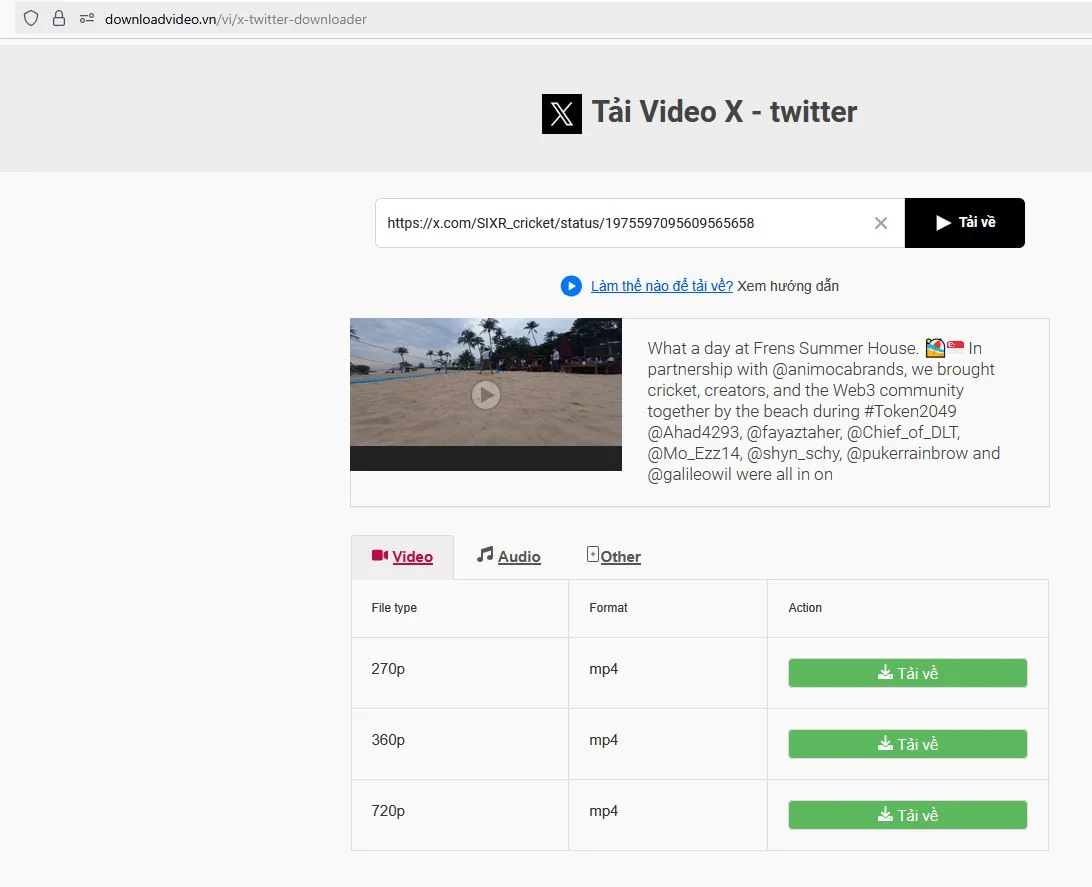Click the lock icon in the address bar

(x=61, y=18)
